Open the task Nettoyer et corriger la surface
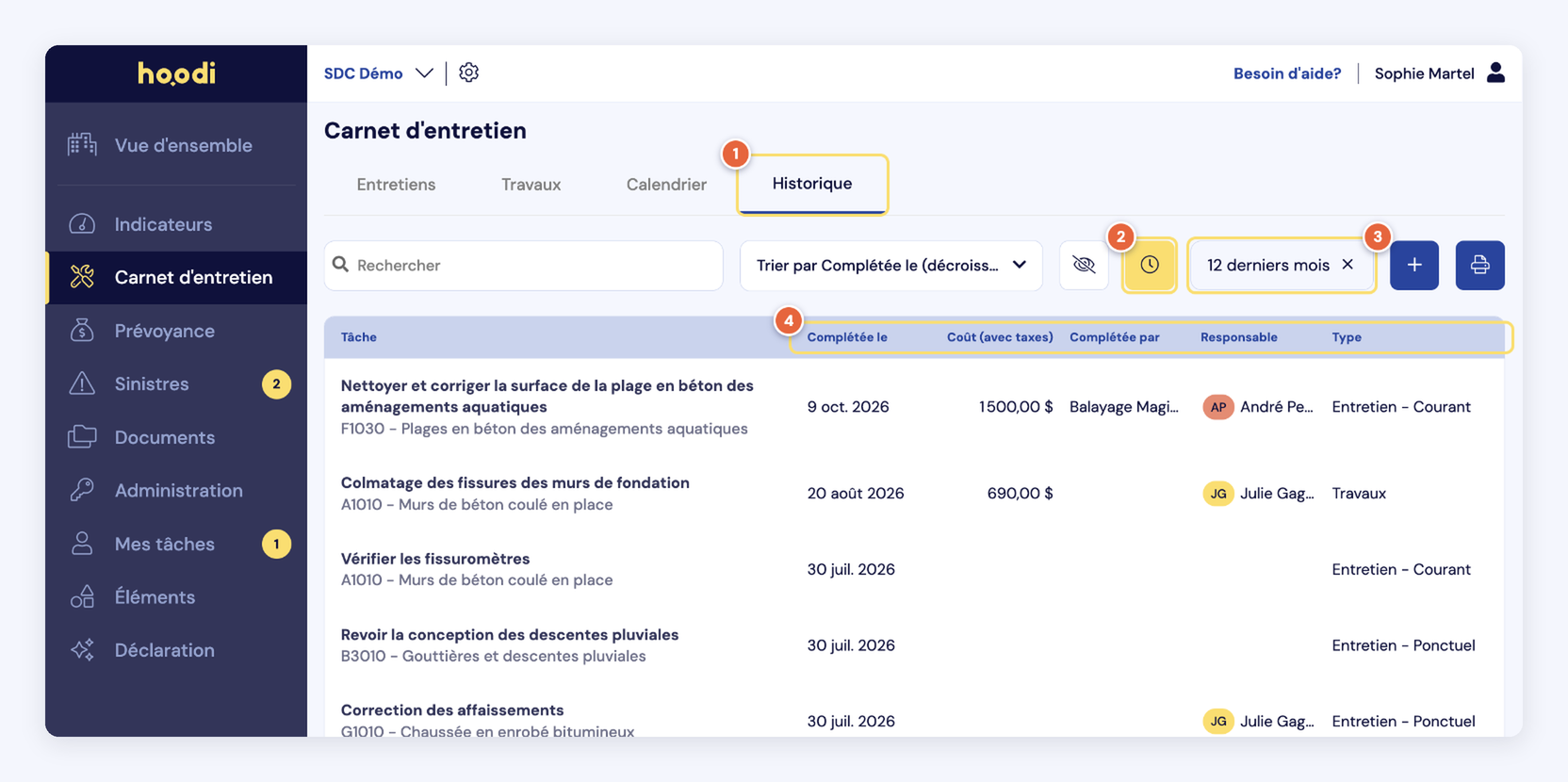 click(547, 396)
